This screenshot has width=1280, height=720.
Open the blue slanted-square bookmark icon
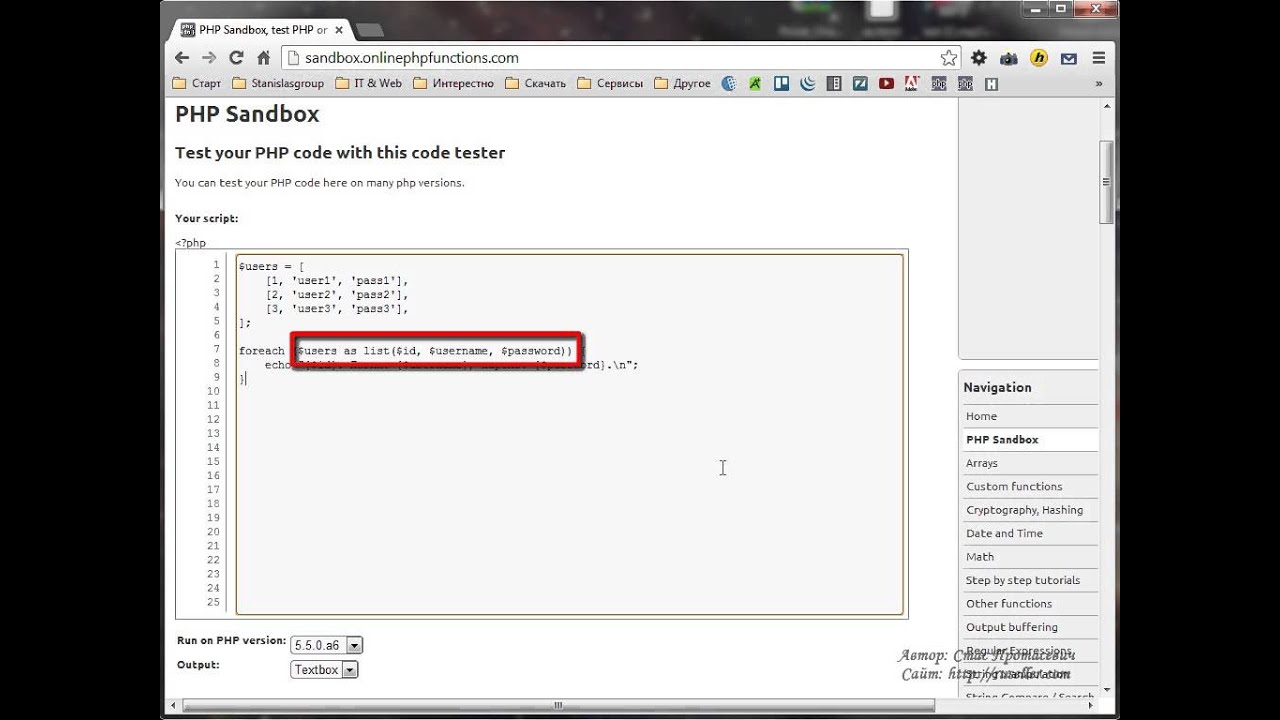coord(859,84)
